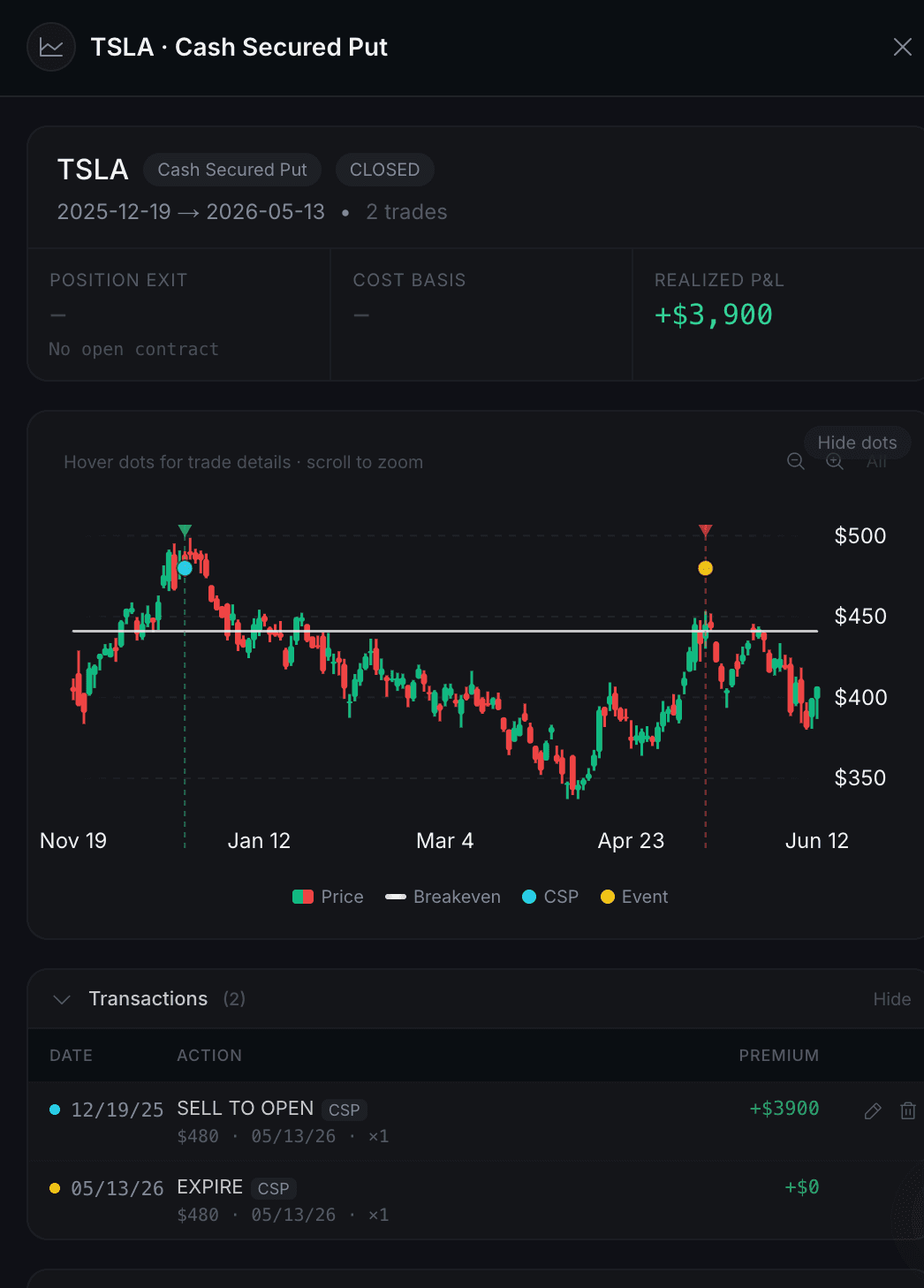Click the chart icon beside TSLA title
This screenshot has width=924, height=1288.
pyautogui.click(x=51, y=47)
